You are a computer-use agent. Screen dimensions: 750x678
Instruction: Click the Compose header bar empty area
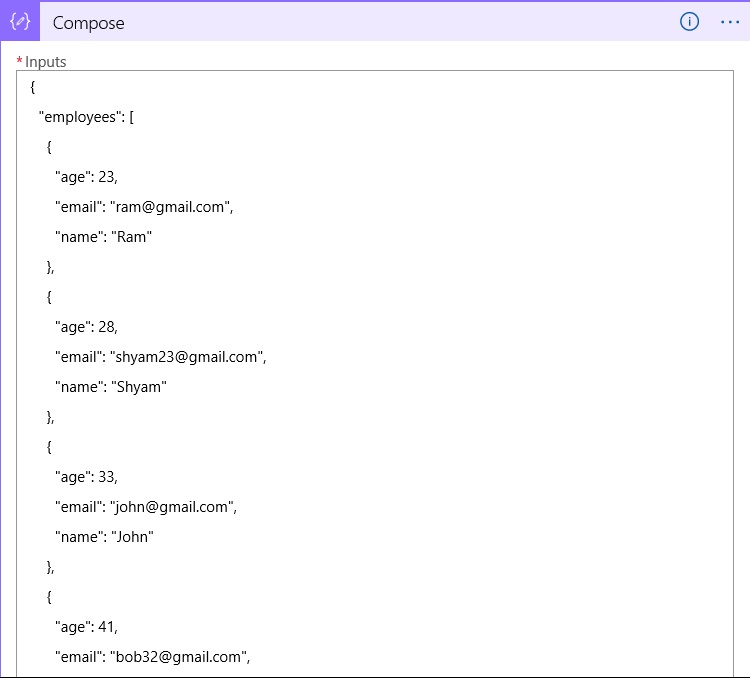click(402, 22)
